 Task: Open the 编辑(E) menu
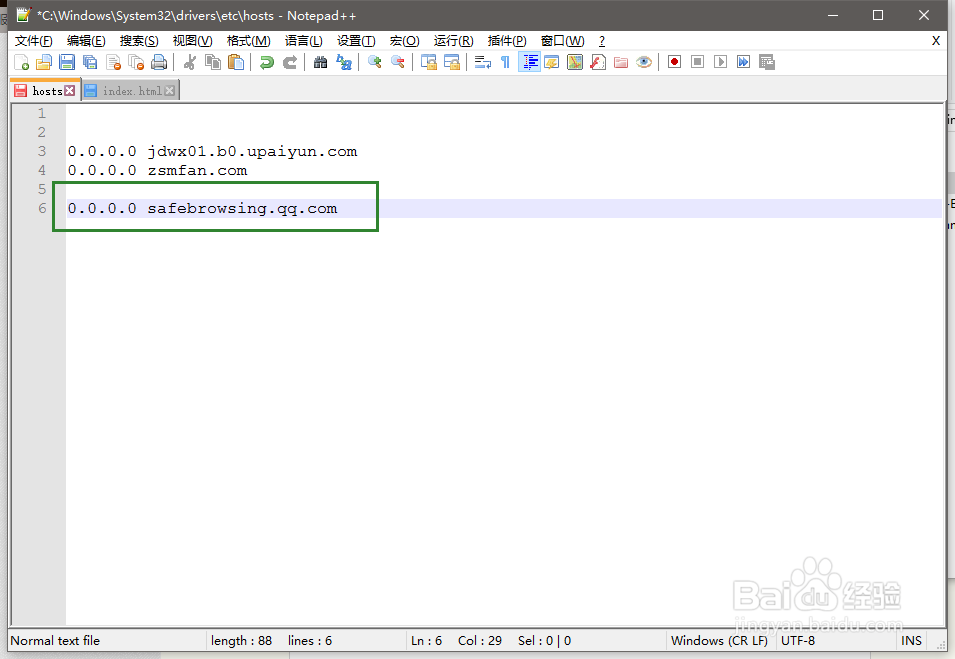coord(86,41)
